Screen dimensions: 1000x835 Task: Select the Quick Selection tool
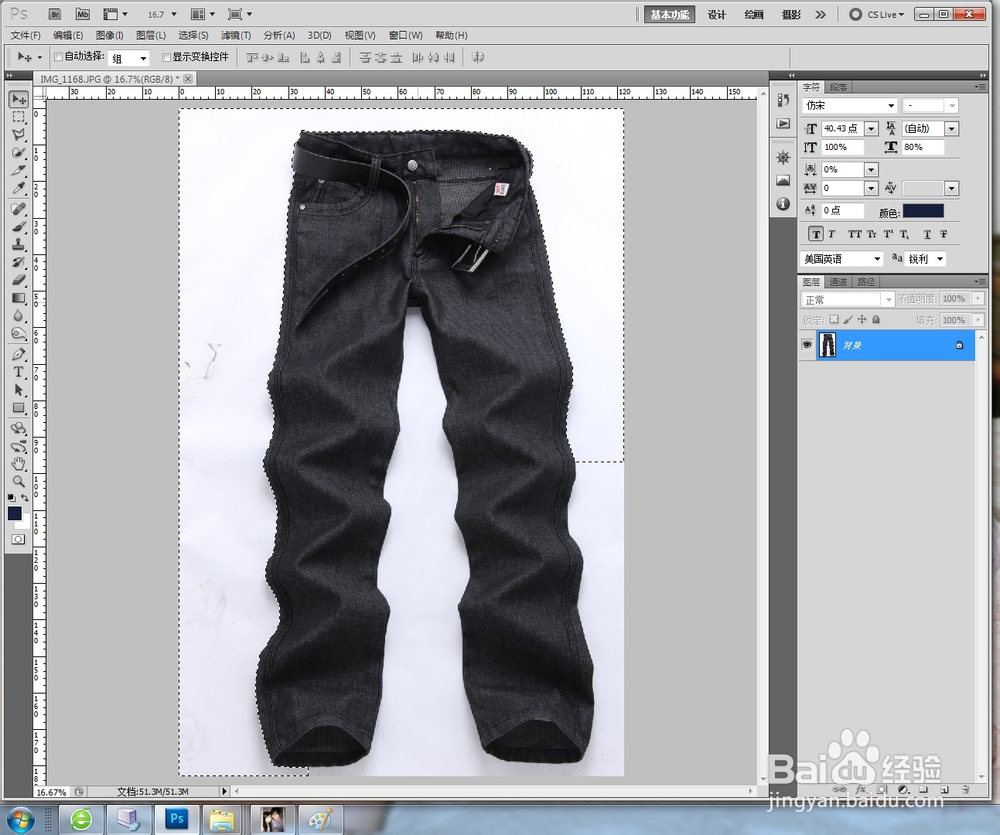18,152
